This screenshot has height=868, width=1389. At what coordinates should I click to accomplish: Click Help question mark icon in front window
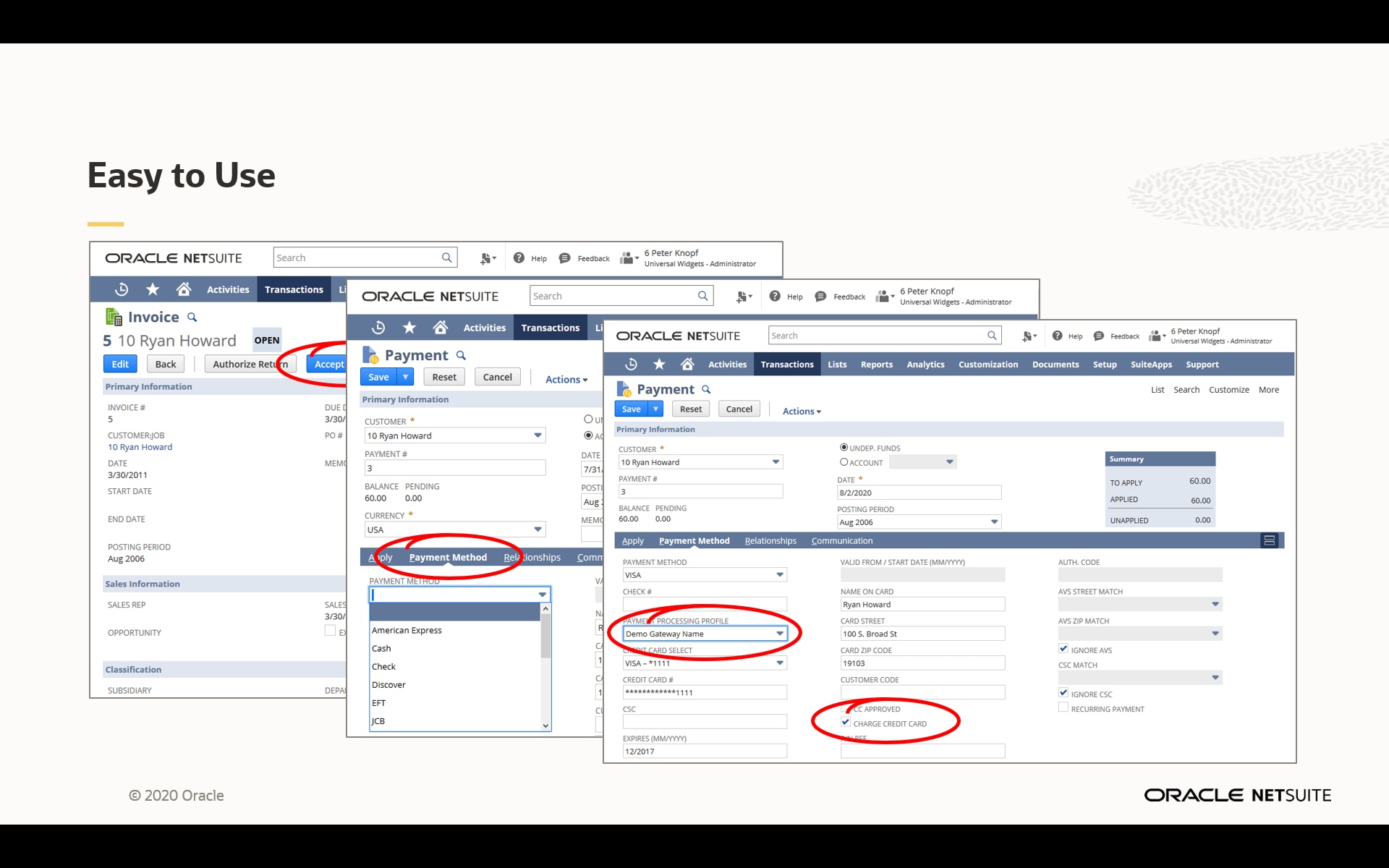coord(1057,336)
